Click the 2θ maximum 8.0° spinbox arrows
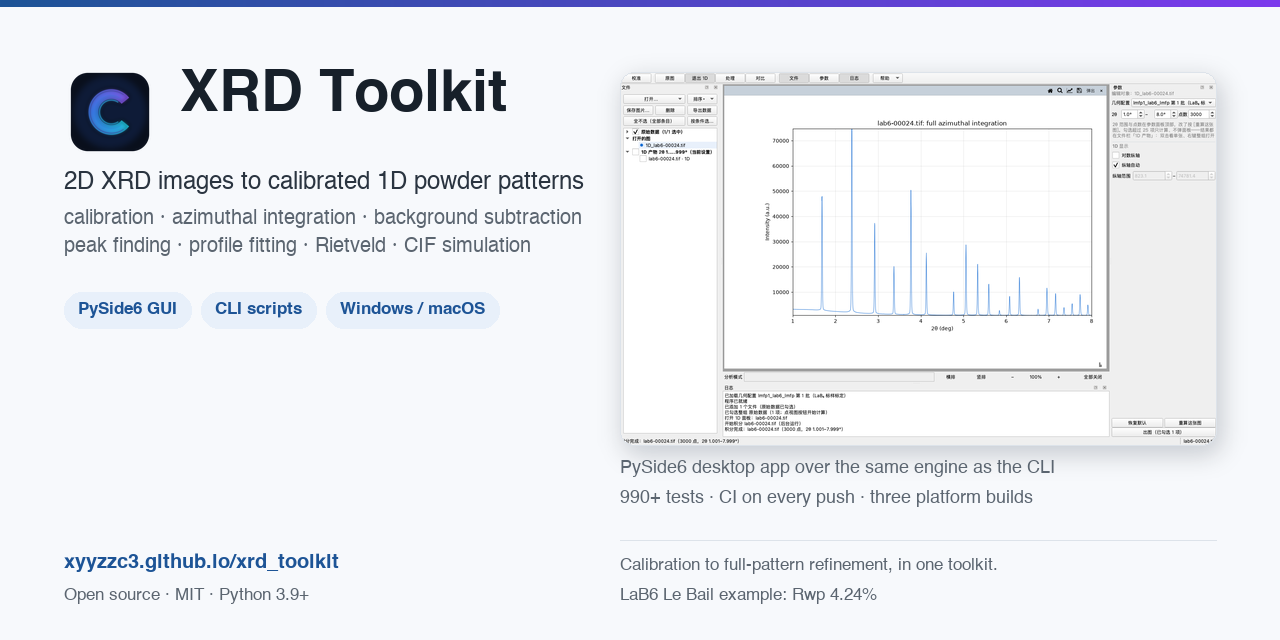1280x640 pixels. (x=1174, y=114)
